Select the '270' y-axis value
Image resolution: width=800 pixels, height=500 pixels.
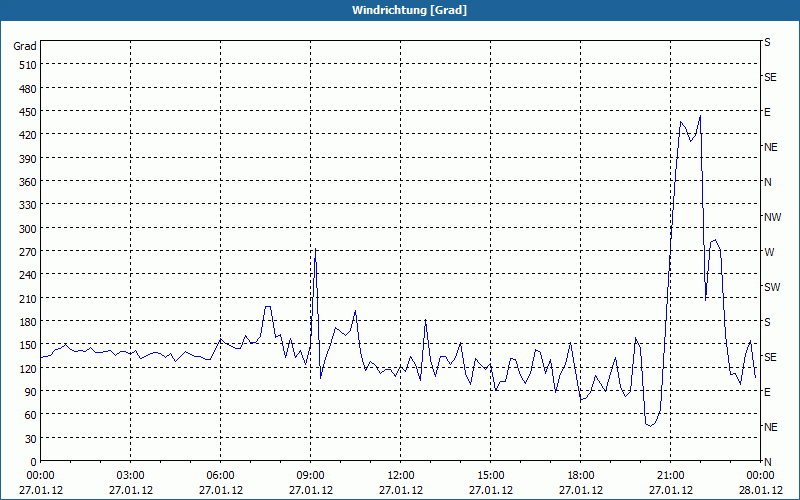28,252
